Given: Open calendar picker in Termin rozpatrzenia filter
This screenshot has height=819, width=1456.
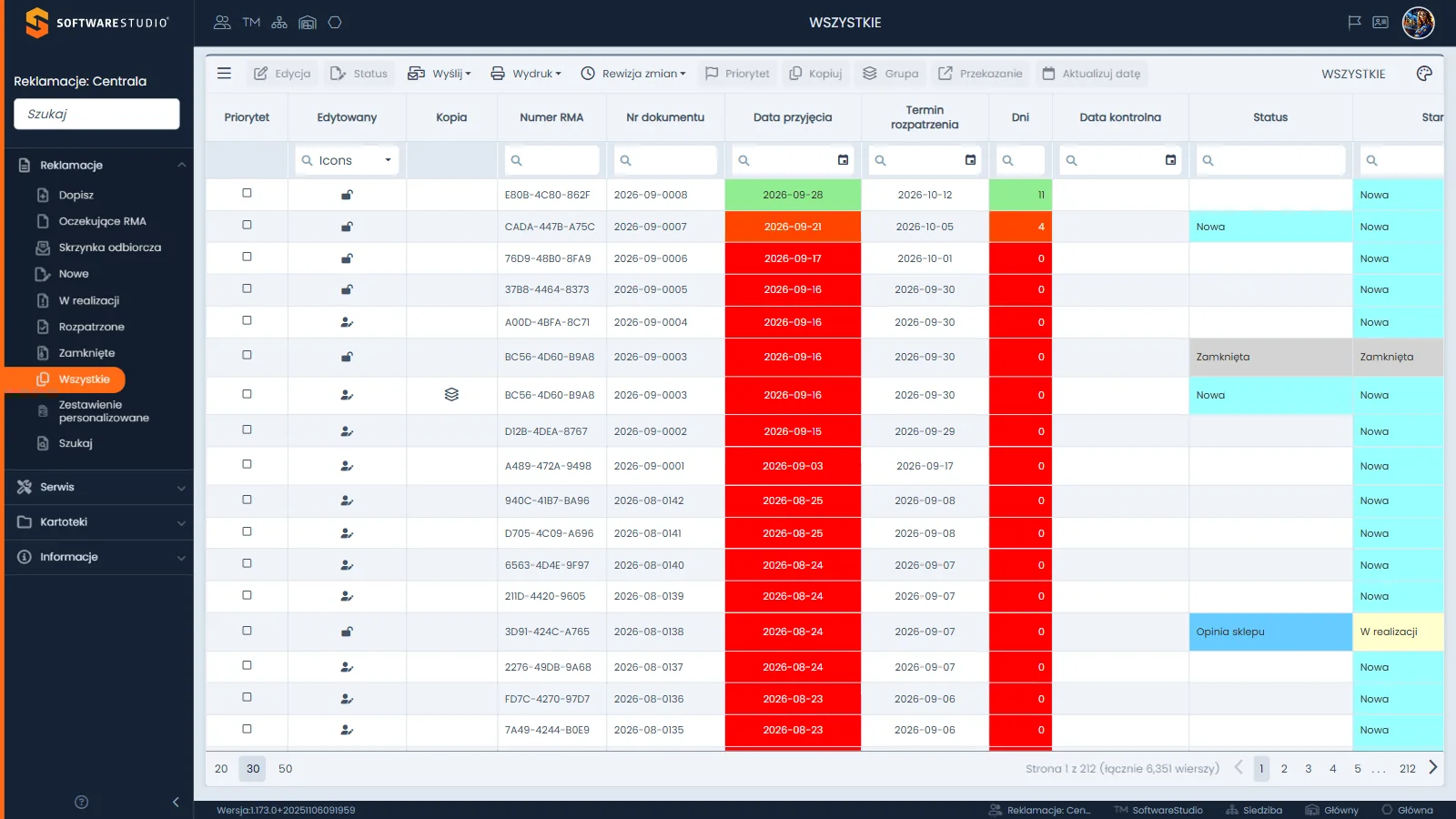Looking at the screenshot, I should [970, 160].
